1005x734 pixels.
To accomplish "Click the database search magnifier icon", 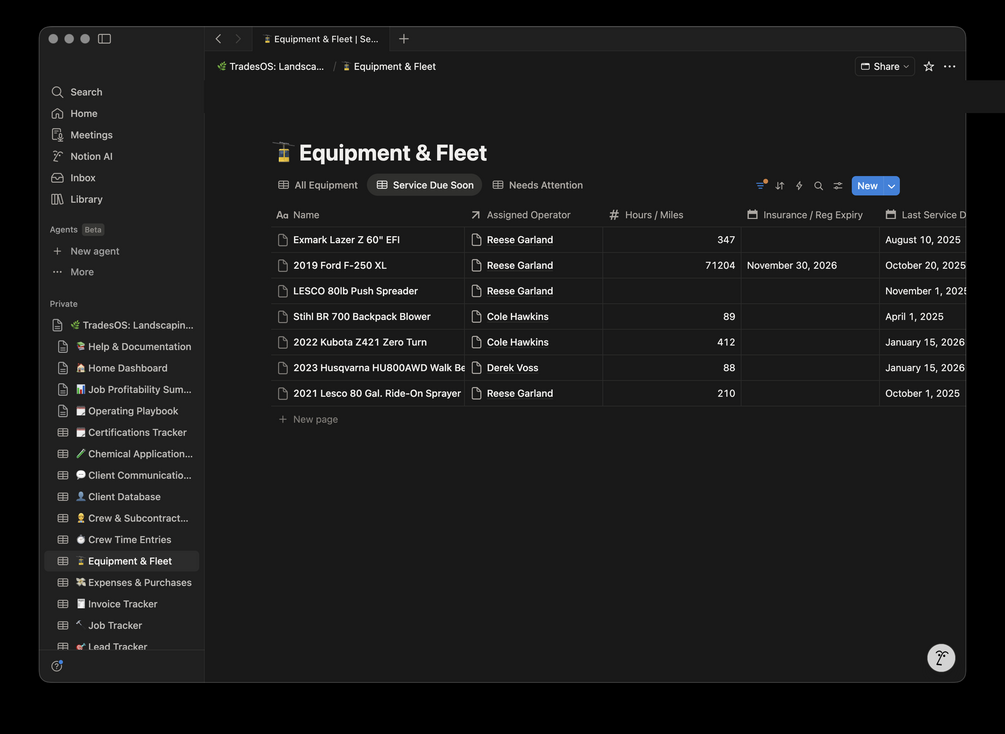I will [x=818, y=186].
